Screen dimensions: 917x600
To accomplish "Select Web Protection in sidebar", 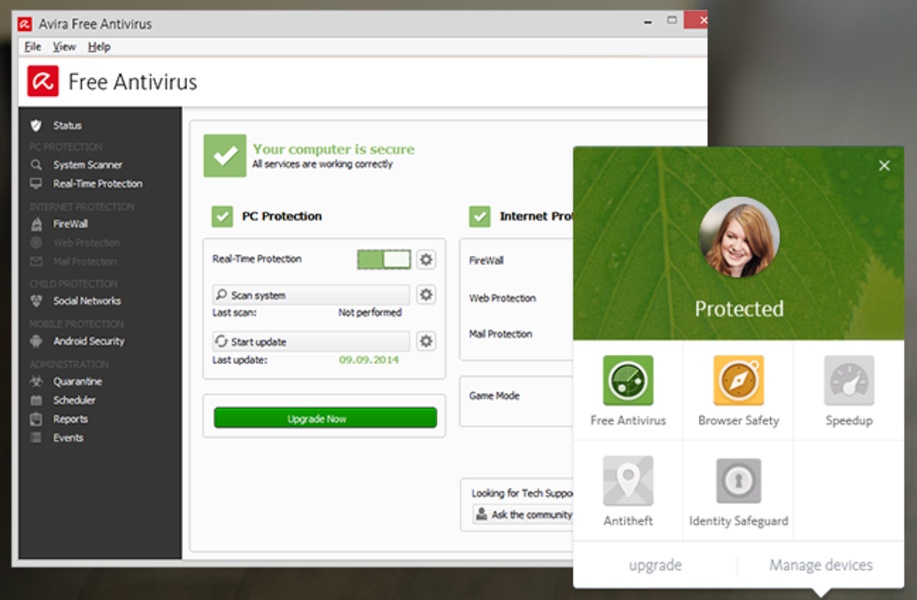I will coord(87,243).
